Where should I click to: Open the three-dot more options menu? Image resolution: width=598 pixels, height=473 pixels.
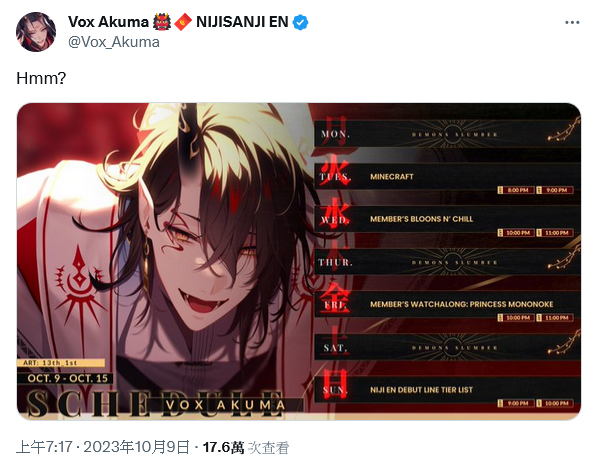tap(572, 23)
